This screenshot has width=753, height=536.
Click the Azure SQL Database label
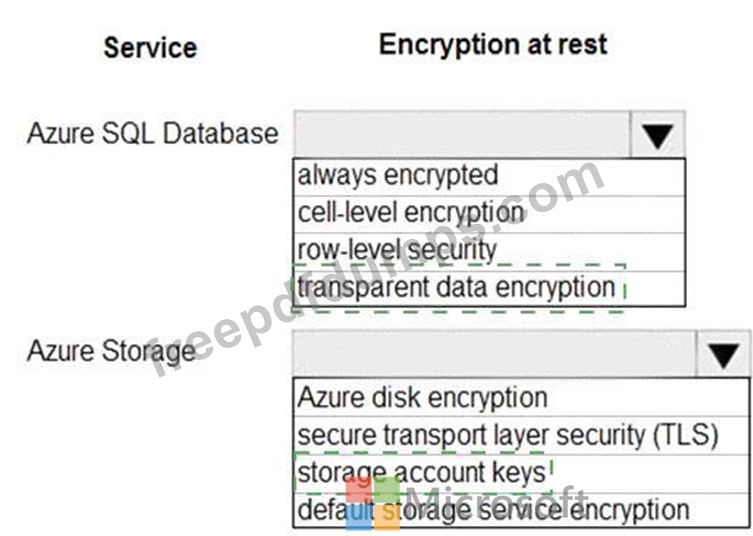coord(153,133)
